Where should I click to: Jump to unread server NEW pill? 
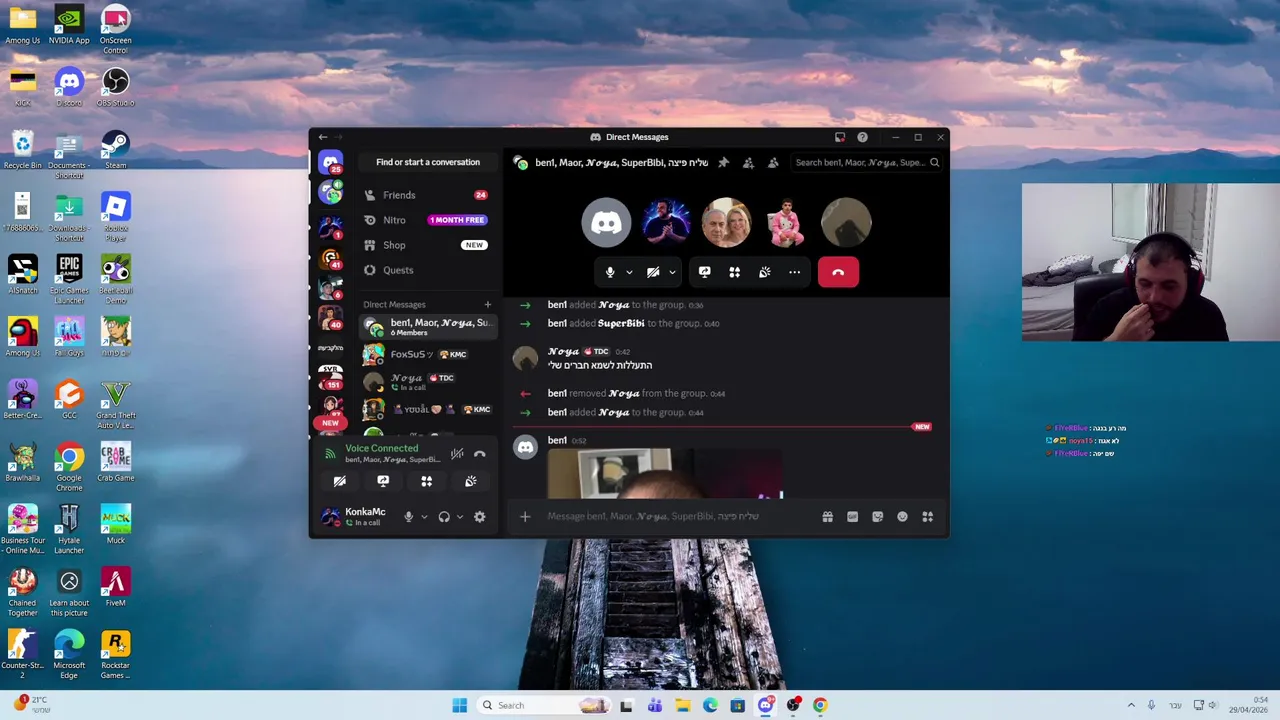tap(330, 422)
